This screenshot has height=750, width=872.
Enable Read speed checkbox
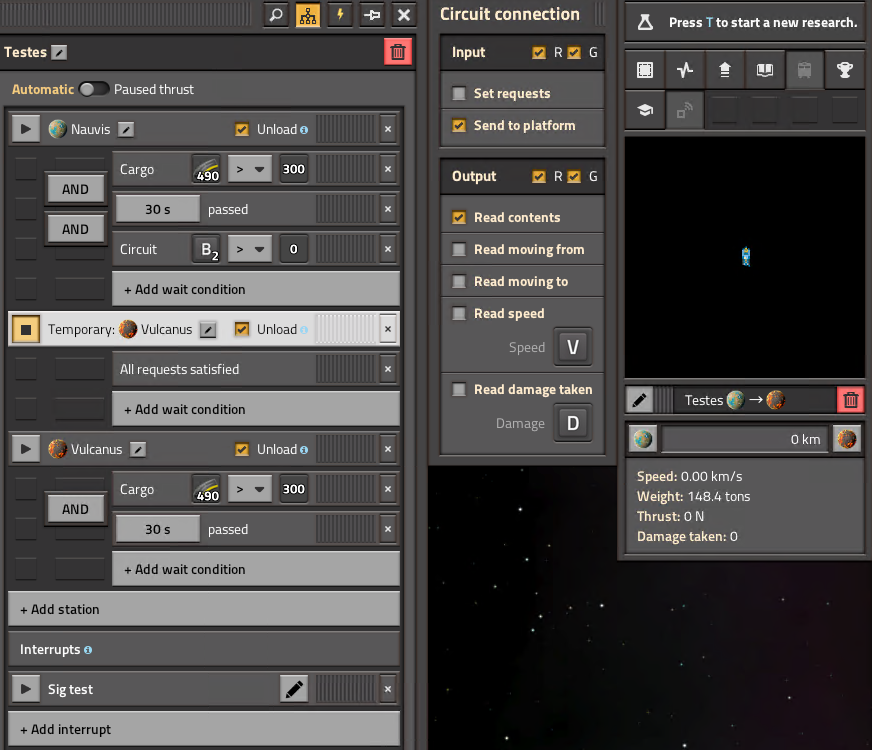point(459,314)
